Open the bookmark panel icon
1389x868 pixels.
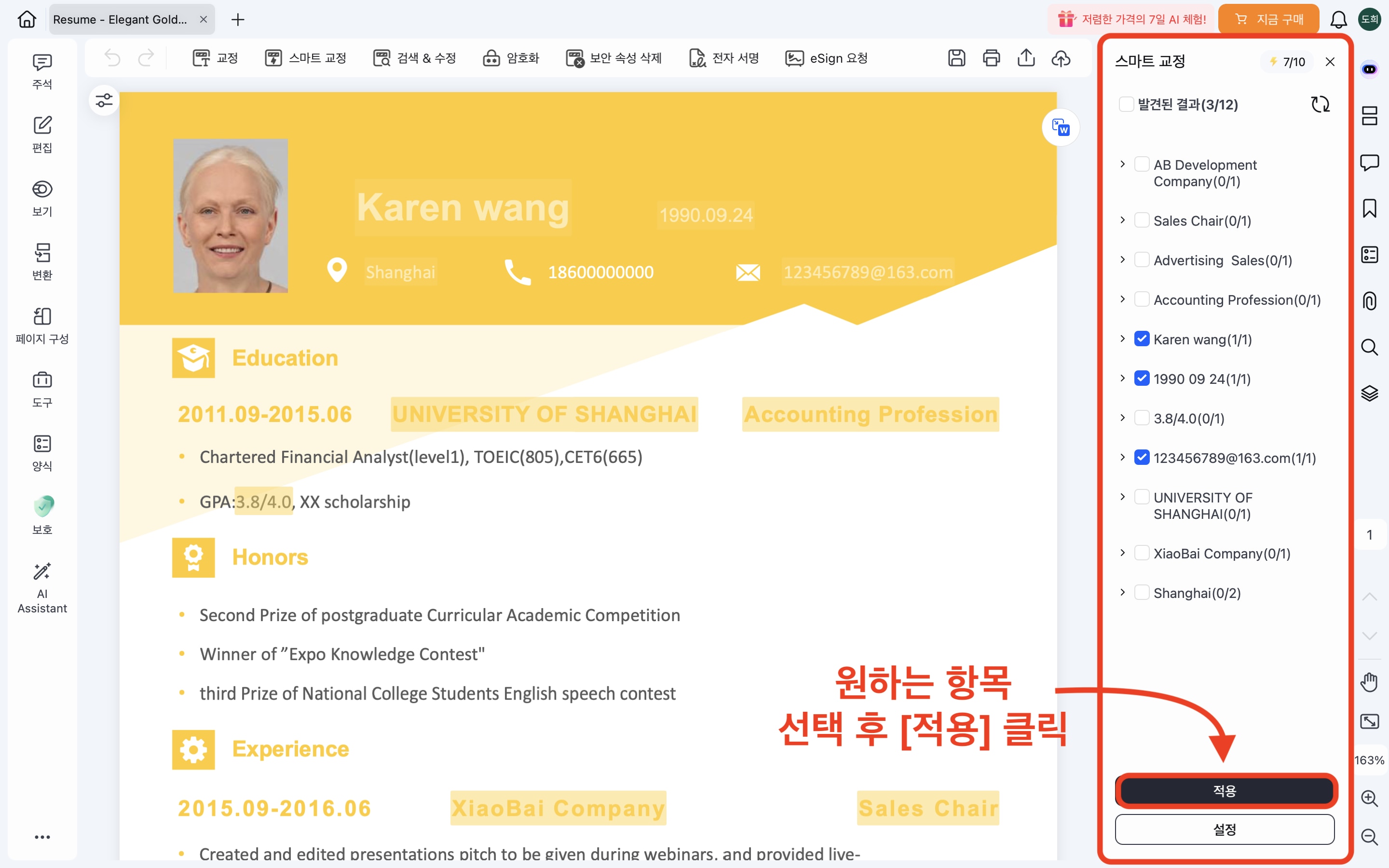(x=1370, y=208)
